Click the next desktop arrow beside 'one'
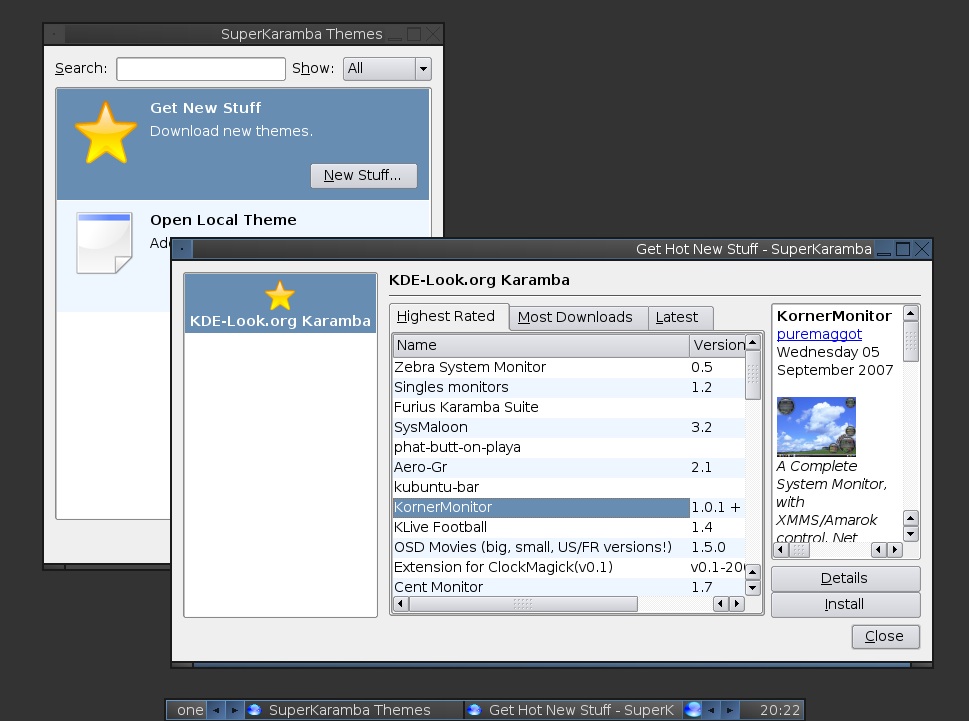 click(x=234, y=710)
